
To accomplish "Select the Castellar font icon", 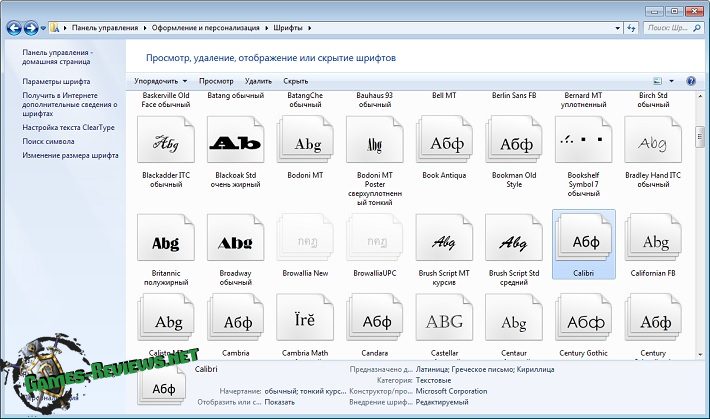I will coord(444,317).
